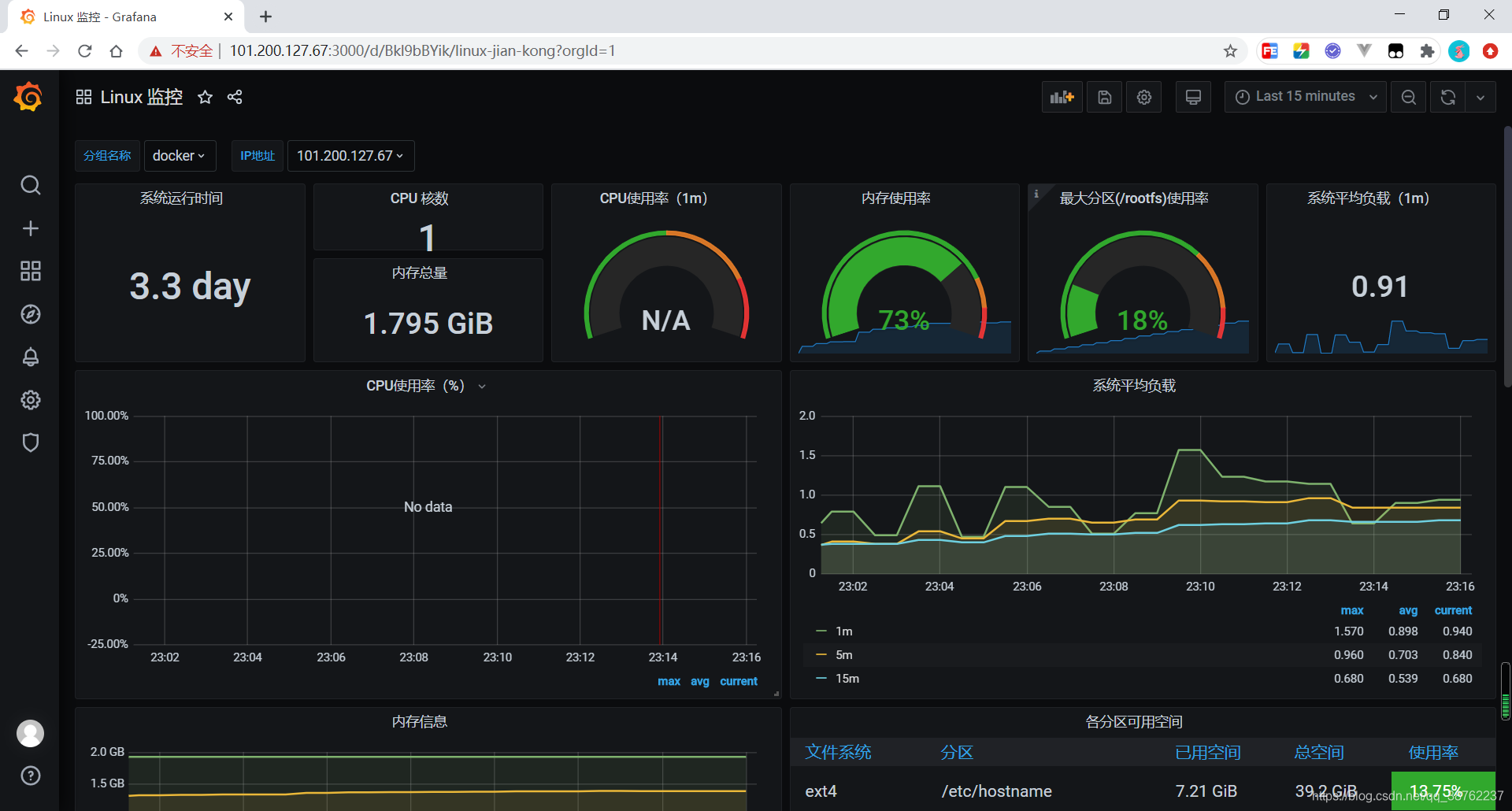
Task: Open Alerting bell icon in sidebar
Action: click(30, 357)
